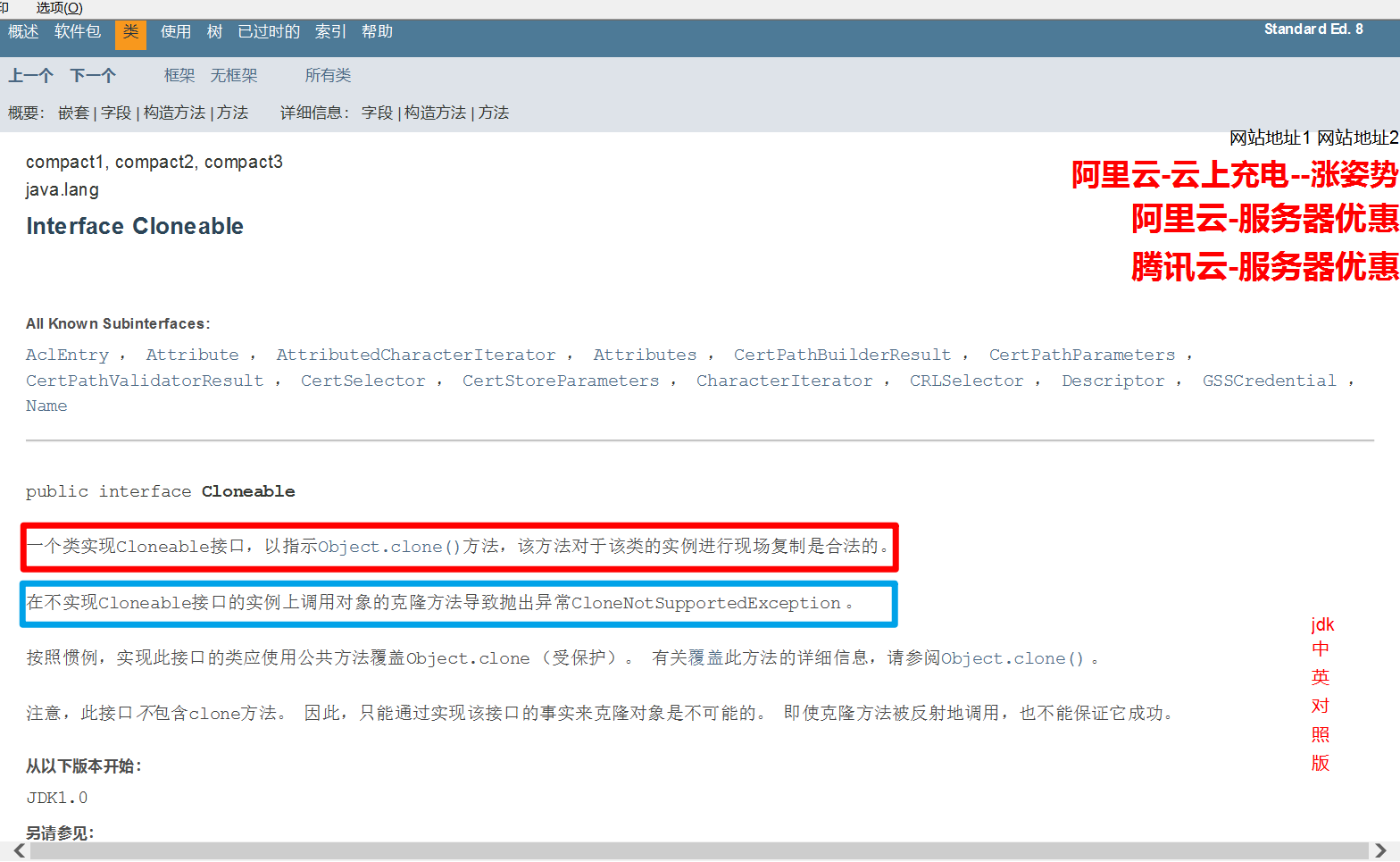
Task: Jump to 字段 in the 概要 summary row
Action: click(116, 113)
